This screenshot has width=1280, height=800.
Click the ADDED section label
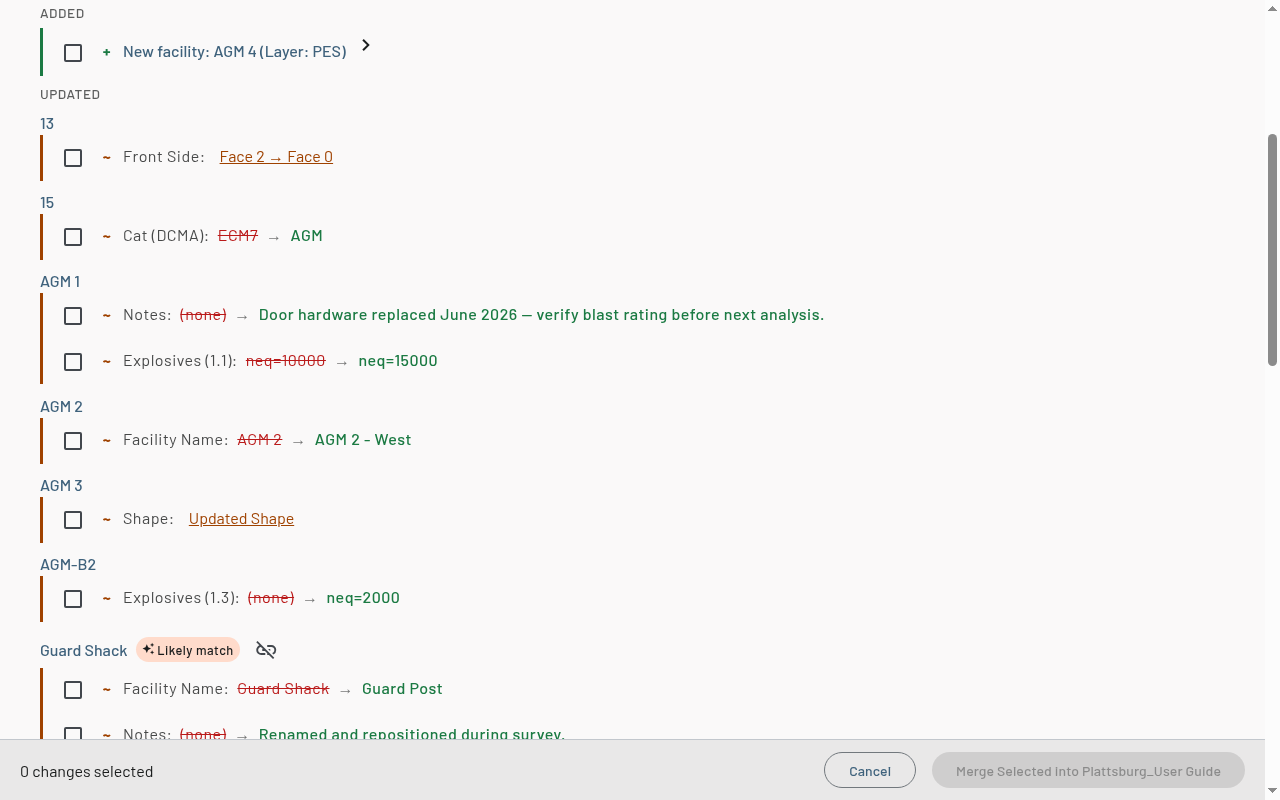[x=62, y=14]
